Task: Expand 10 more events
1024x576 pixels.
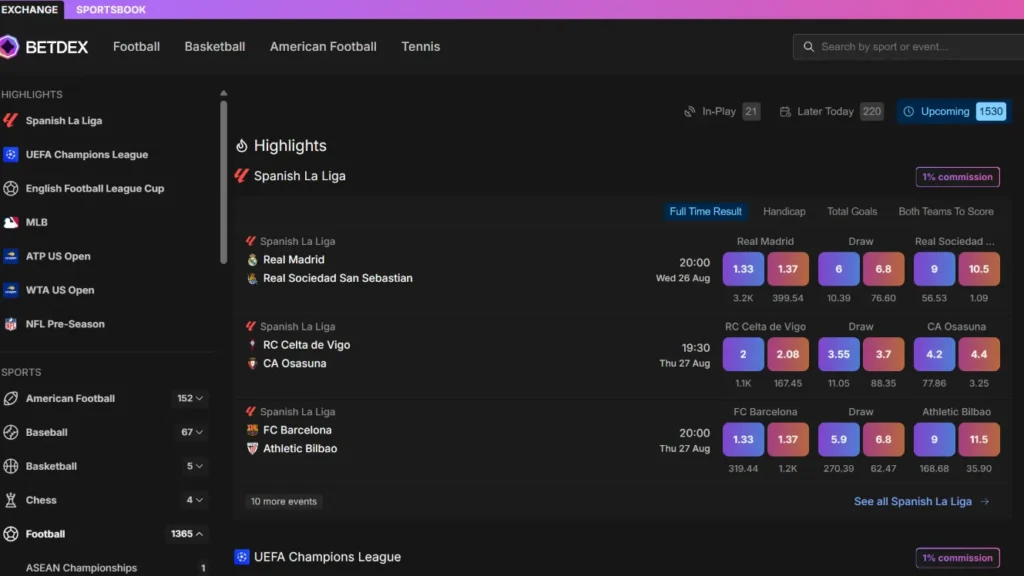Action: click(x=283, y=502)
